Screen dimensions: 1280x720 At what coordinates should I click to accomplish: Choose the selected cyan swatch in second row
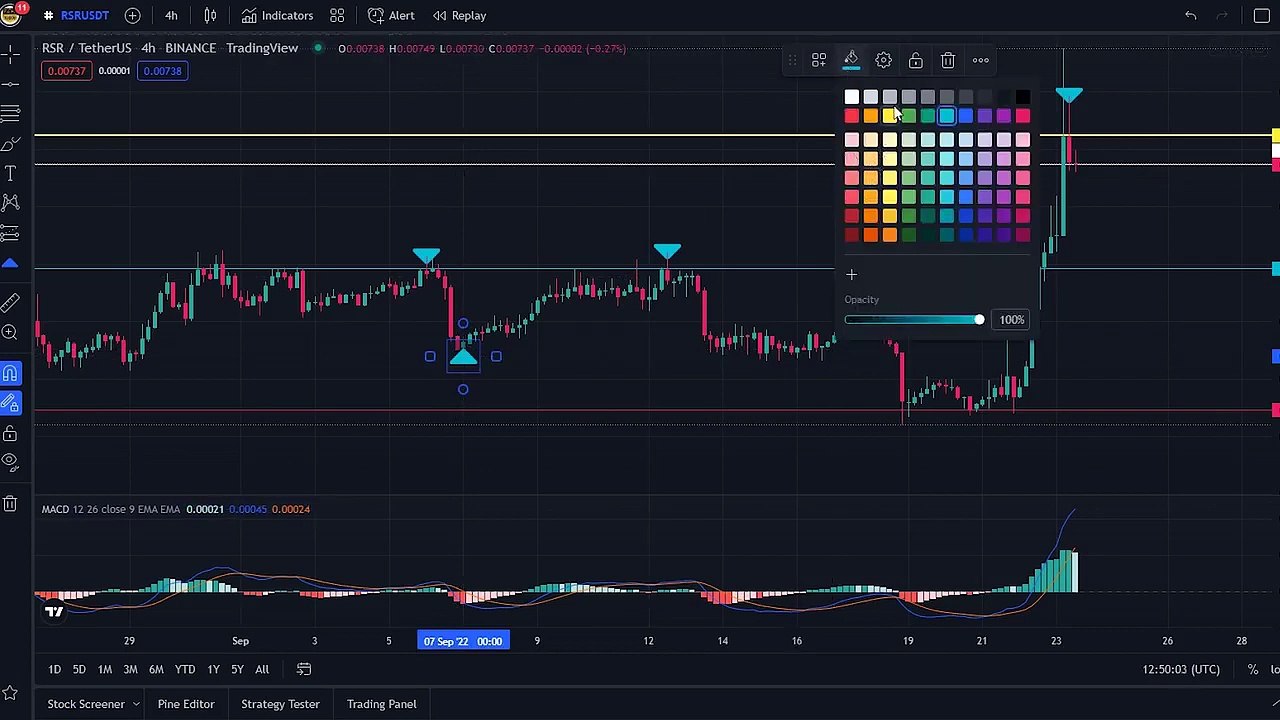point(946,116)
